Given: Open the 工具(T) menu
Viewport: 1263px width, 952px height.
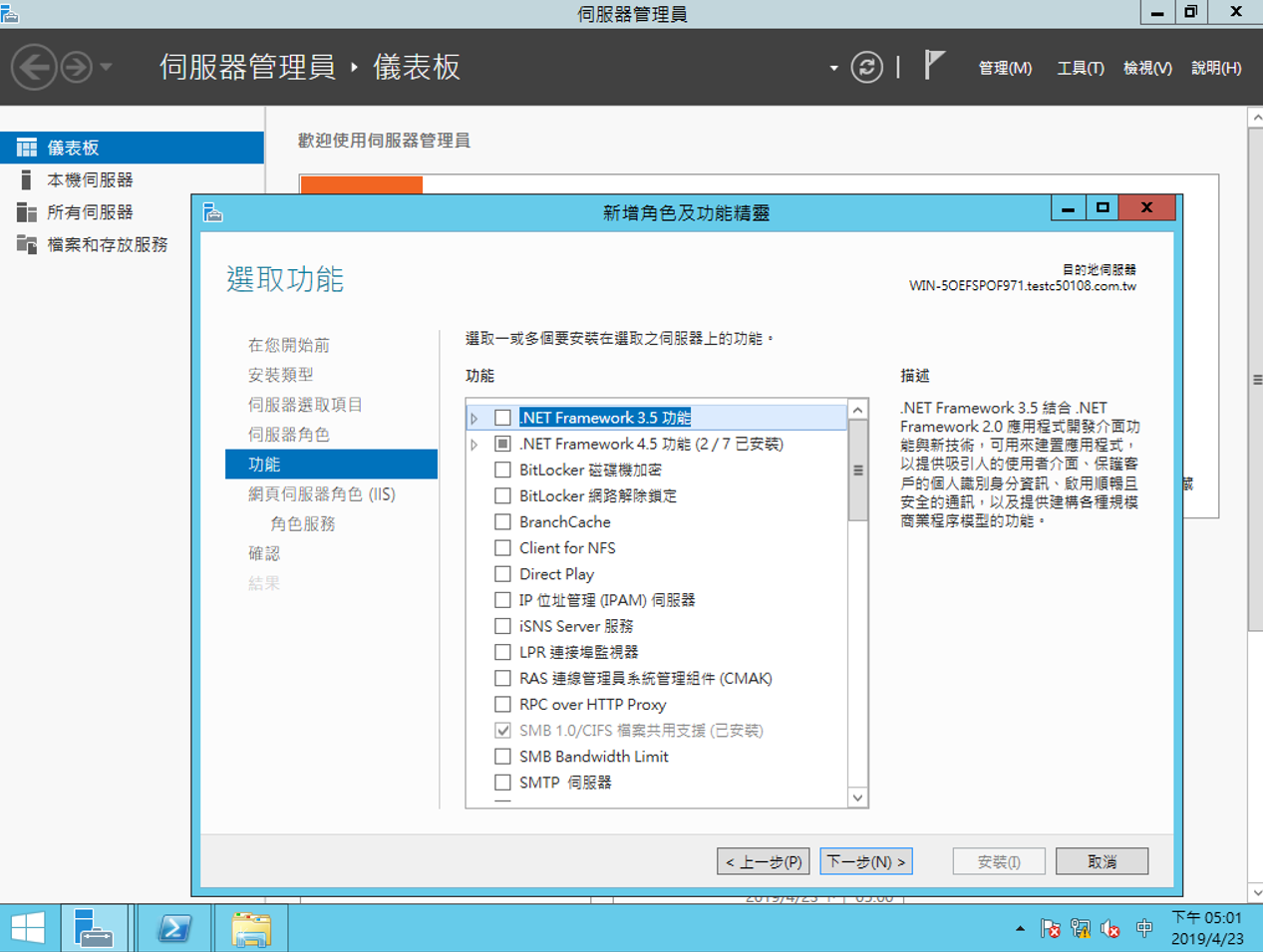Looking at the screenshot, I should pyautogui.click(x=1081, y=68).
